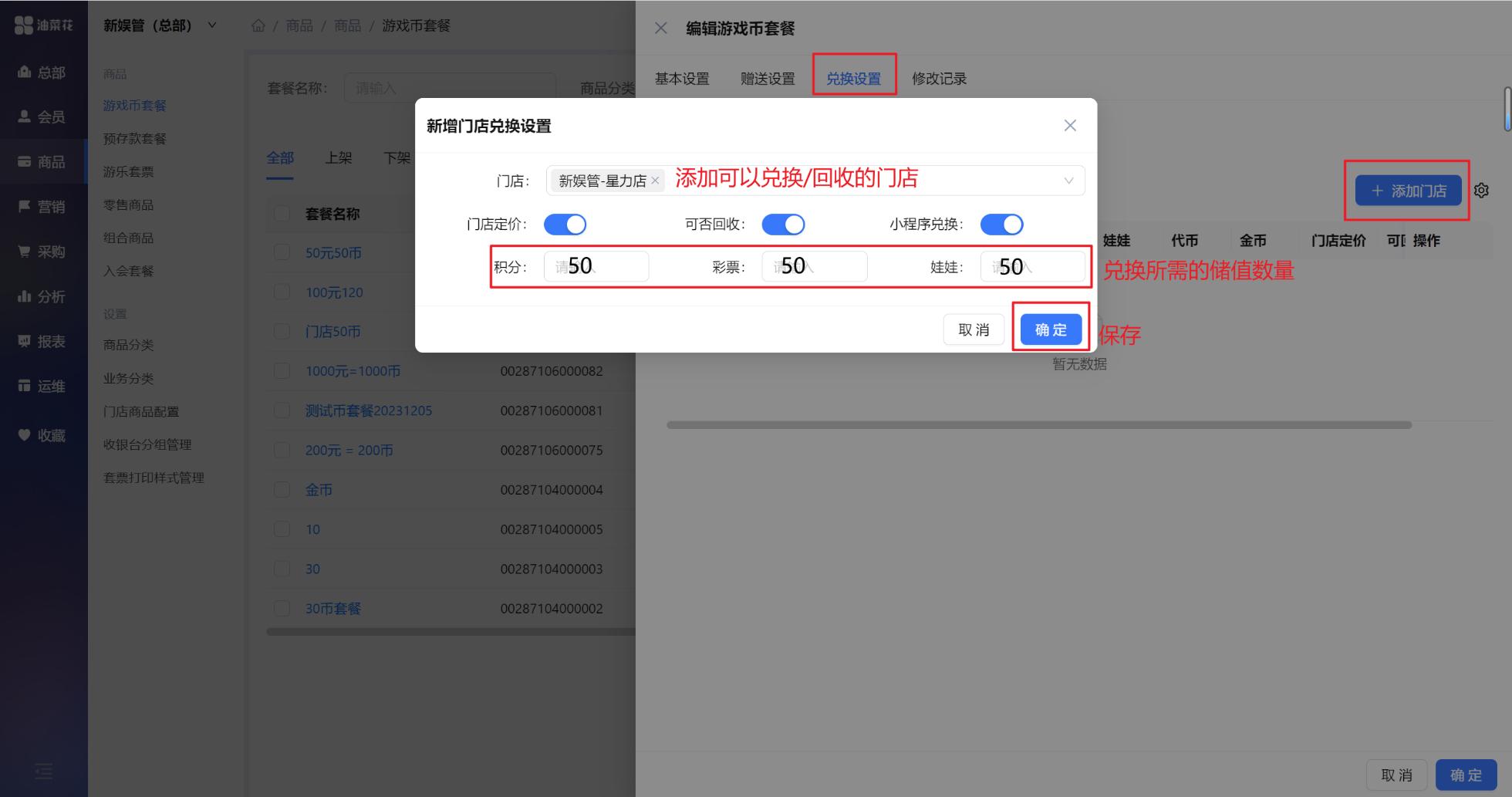Click the package list horizontal scrollbar
This screenshot has width=1512, height=797.
pyautogui.click(x=451, y=632)
